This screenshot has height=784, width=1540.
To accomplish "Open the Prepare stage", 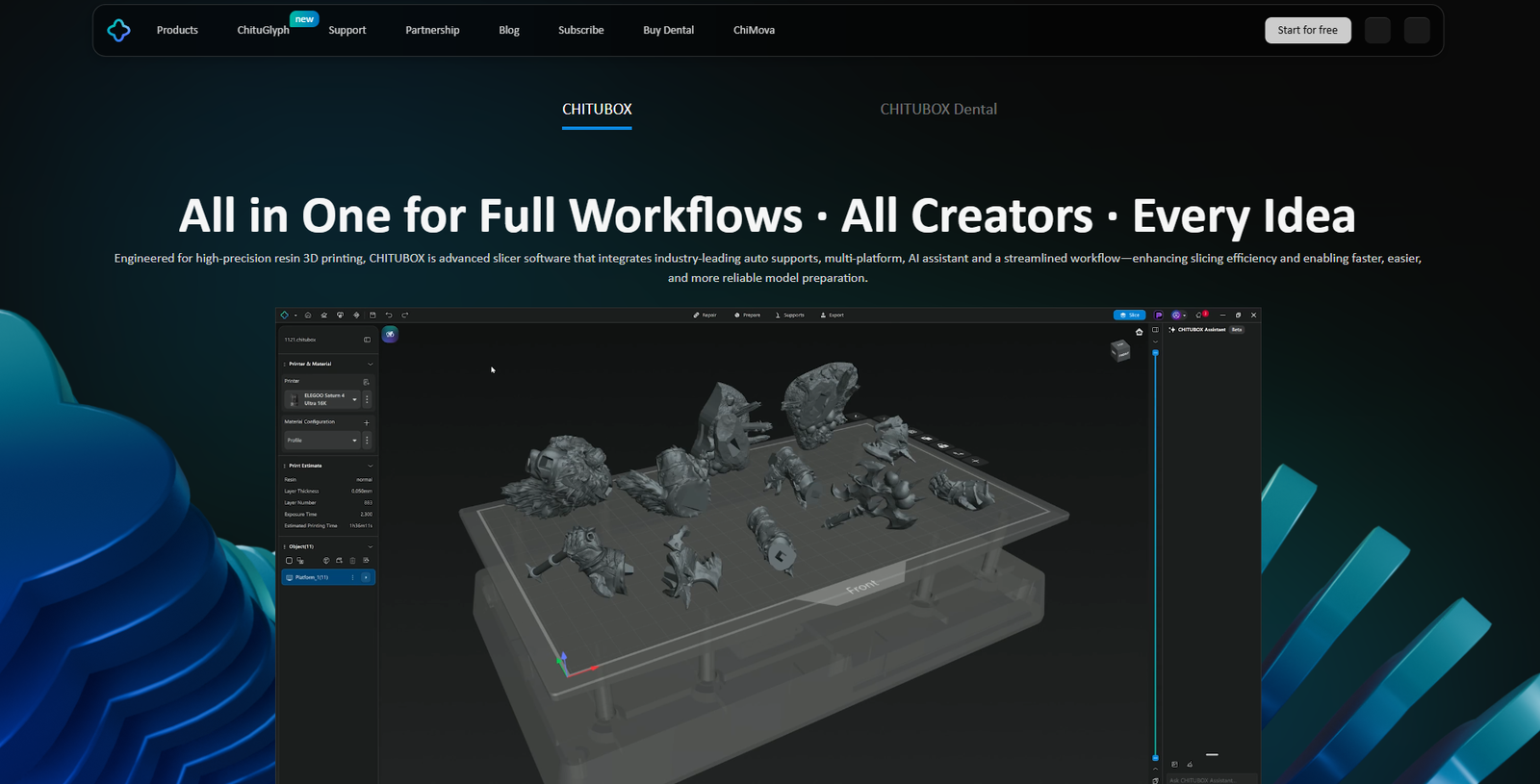I will tap(747, 315).
